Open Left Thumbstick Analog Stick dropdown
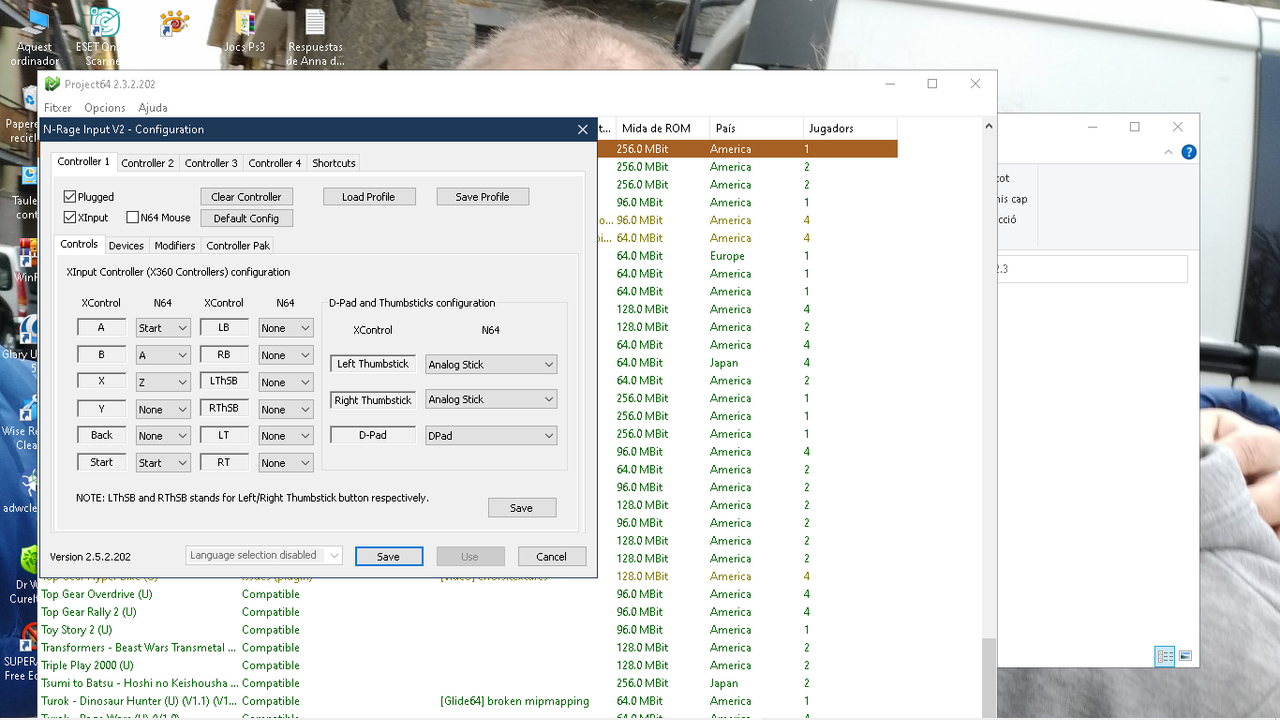1280x720 pixels. 491,365
